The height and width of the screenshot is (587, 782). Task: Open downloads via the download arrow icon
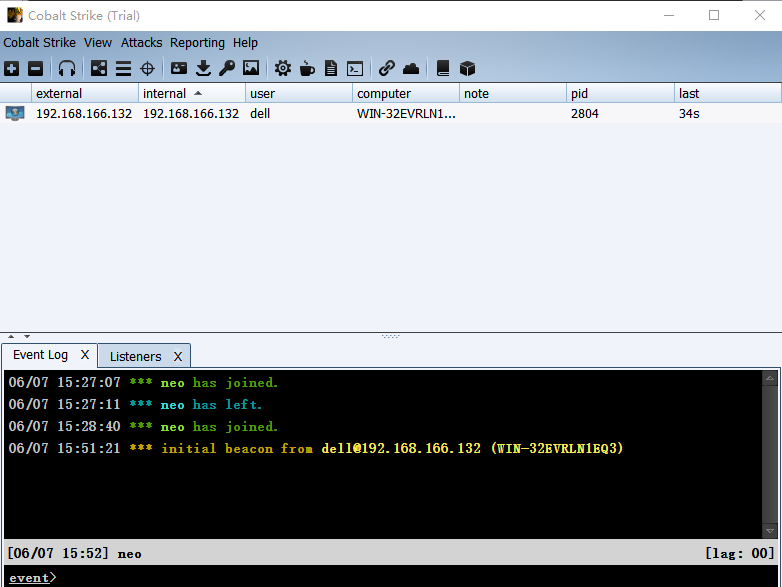coord(203,68)
